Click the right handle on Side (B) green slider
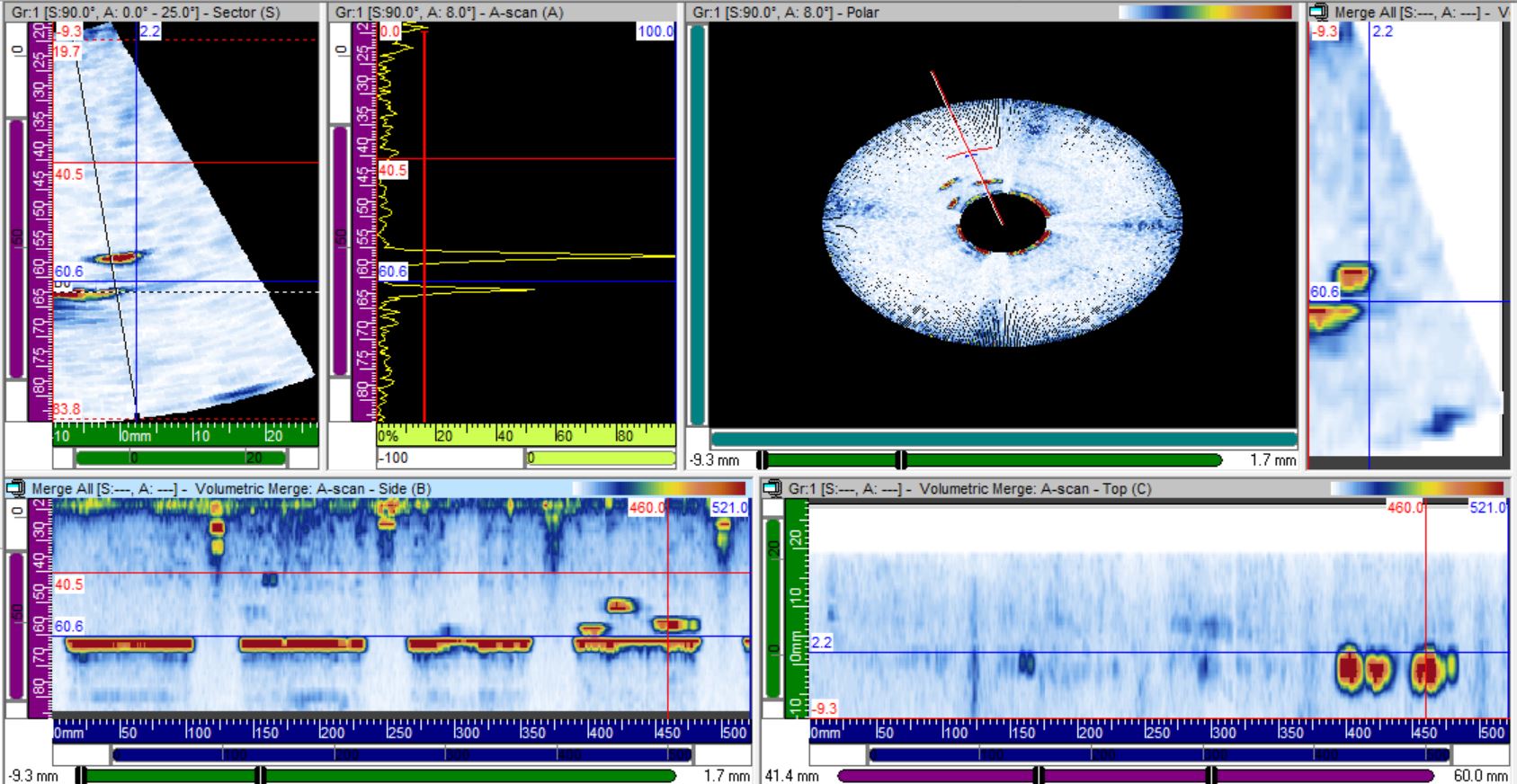This screenshot has width=1517, height=784. click(x=260, y=775)
